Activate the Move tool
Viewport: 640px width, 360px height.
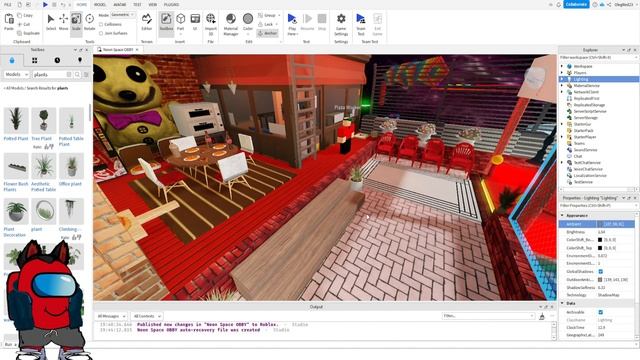[x=63, y=22]
